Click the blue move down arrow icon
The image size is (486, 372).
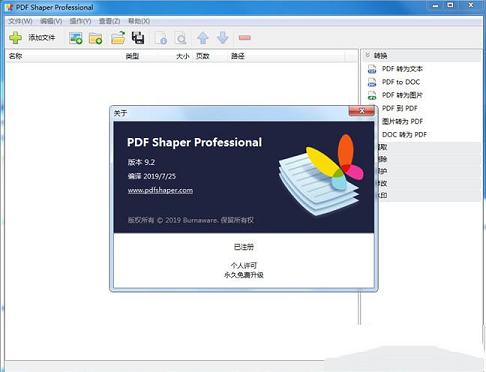[x=223, y=38]
